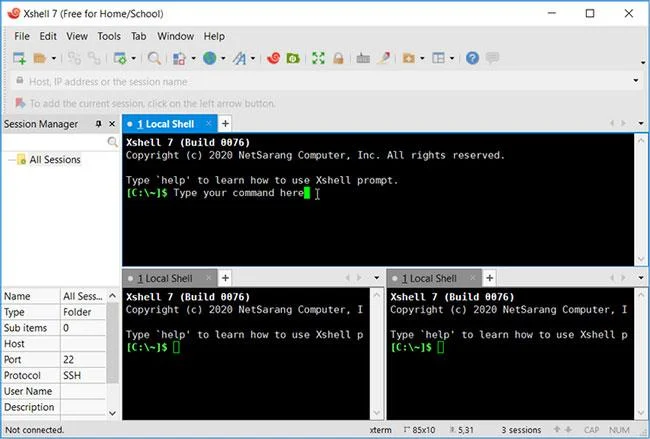650x439 pixels.
Task: Click the greyed Disconnect toolbar icon
Action: click(94, 58)
